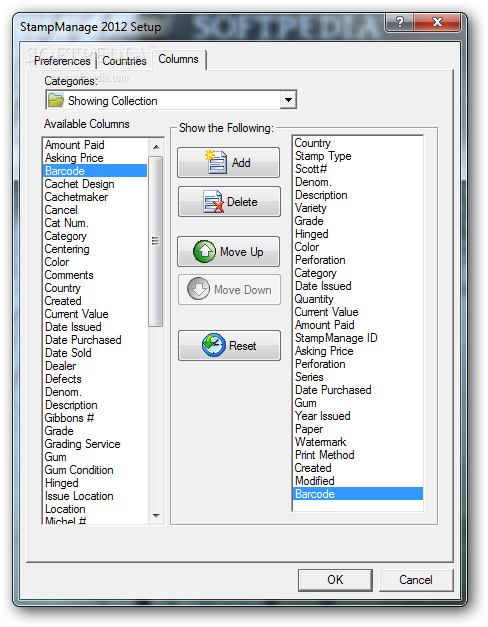The height and width of the screenshot is (627, 488).
Task: Click the green Move Up arrow icon
Action: (x=204, y=252)
